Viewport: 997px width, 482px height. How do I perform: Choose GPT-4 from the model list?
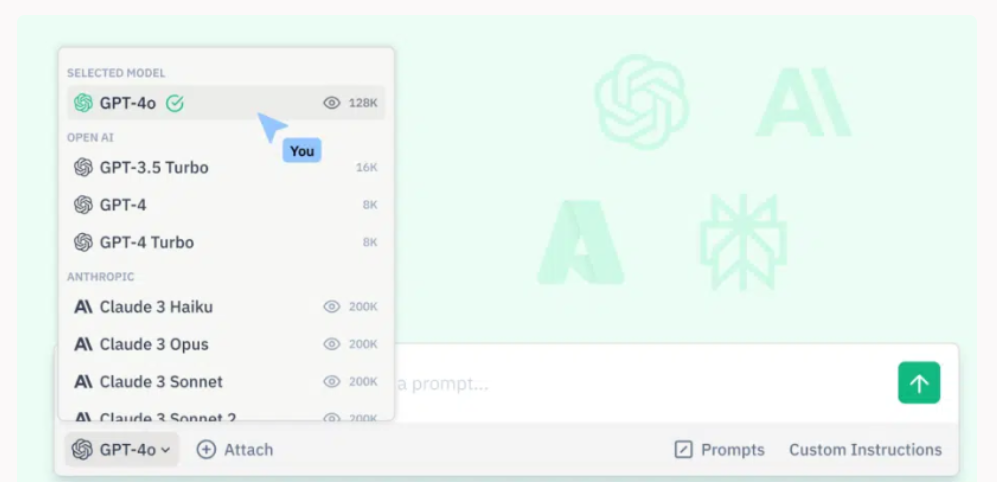tap(226, 205)
